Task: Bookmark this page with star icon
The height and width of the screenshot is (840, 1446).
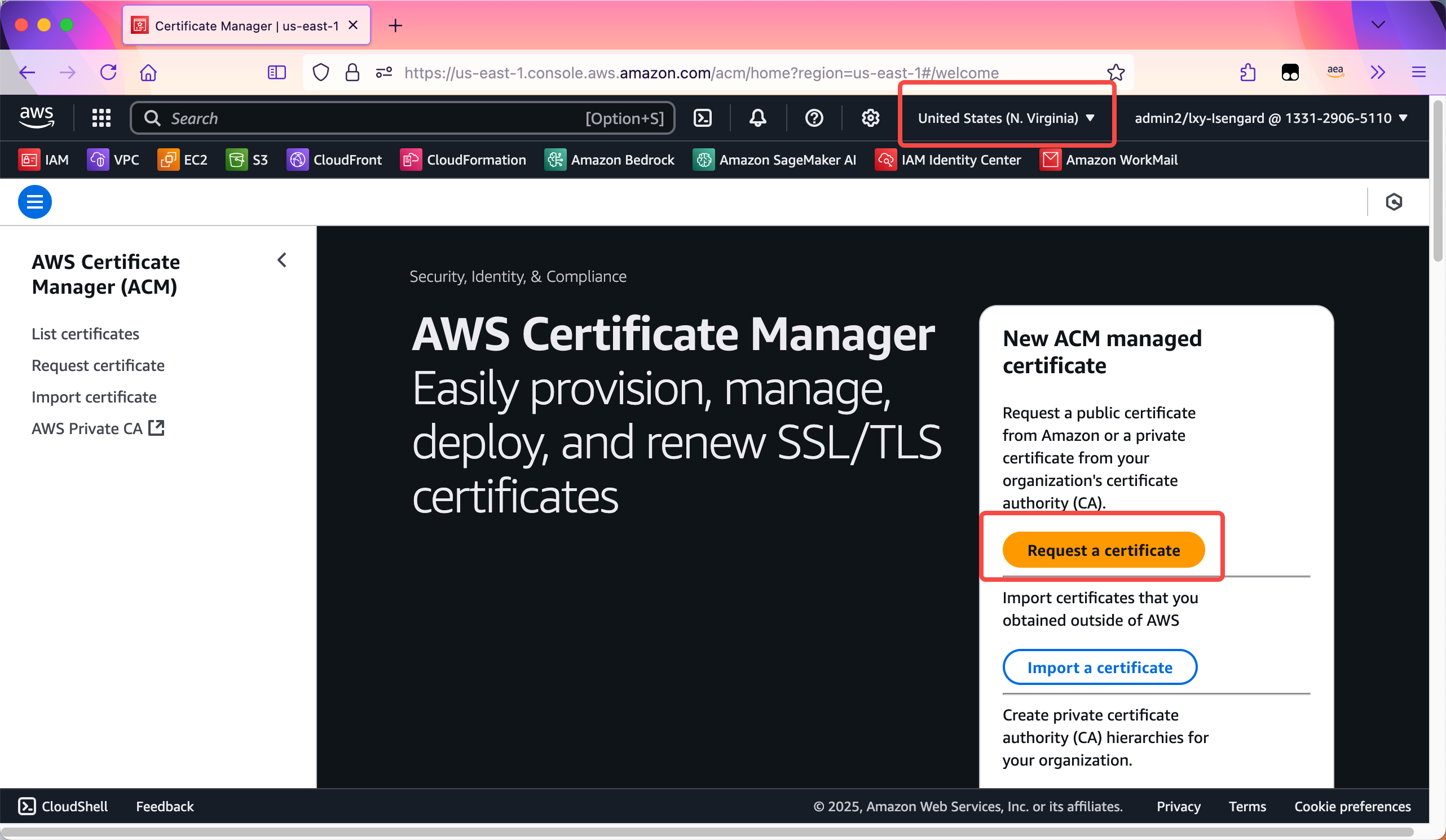Action: (1115, 72)
